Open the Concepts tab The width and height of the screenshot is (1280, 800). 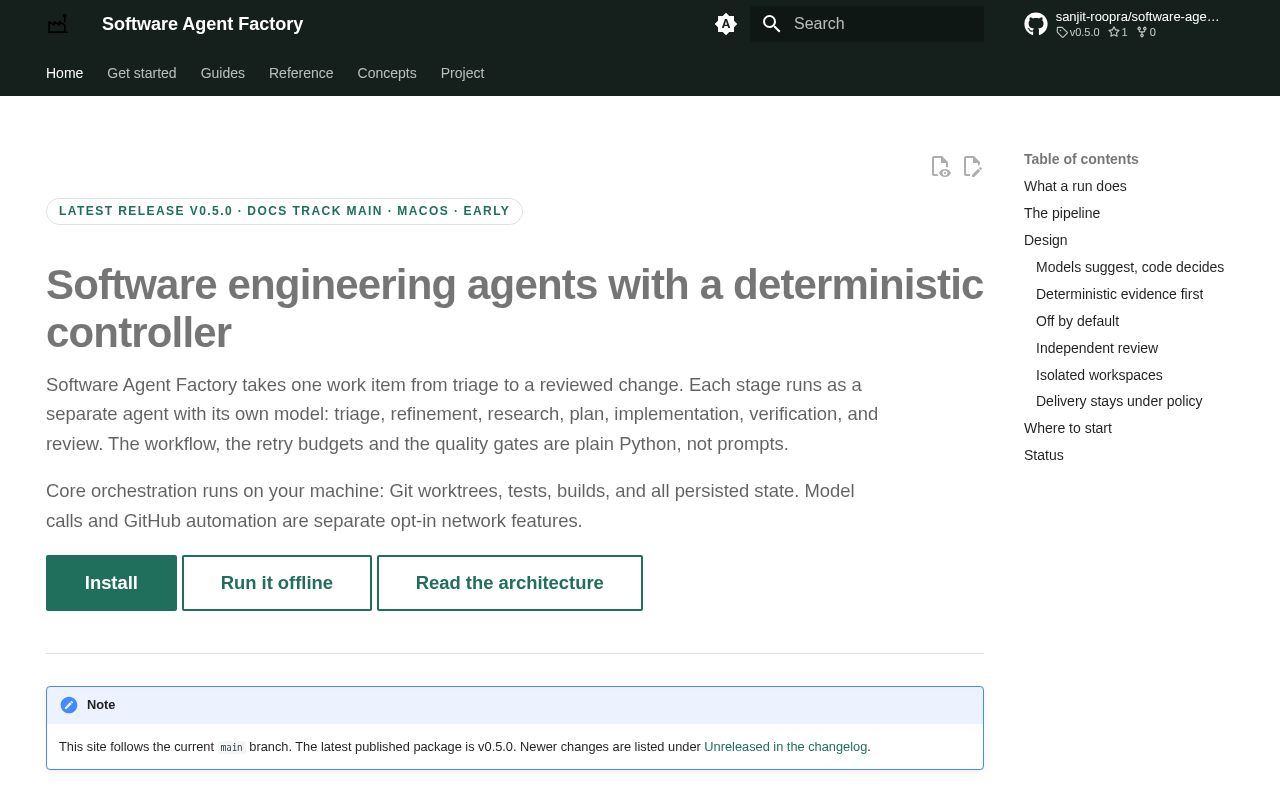[x=387, y=73]
